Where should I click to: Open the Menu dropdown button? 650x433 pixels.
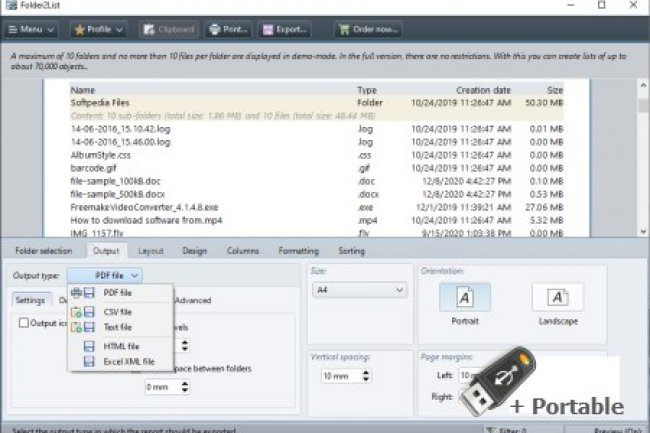[31, 29]
